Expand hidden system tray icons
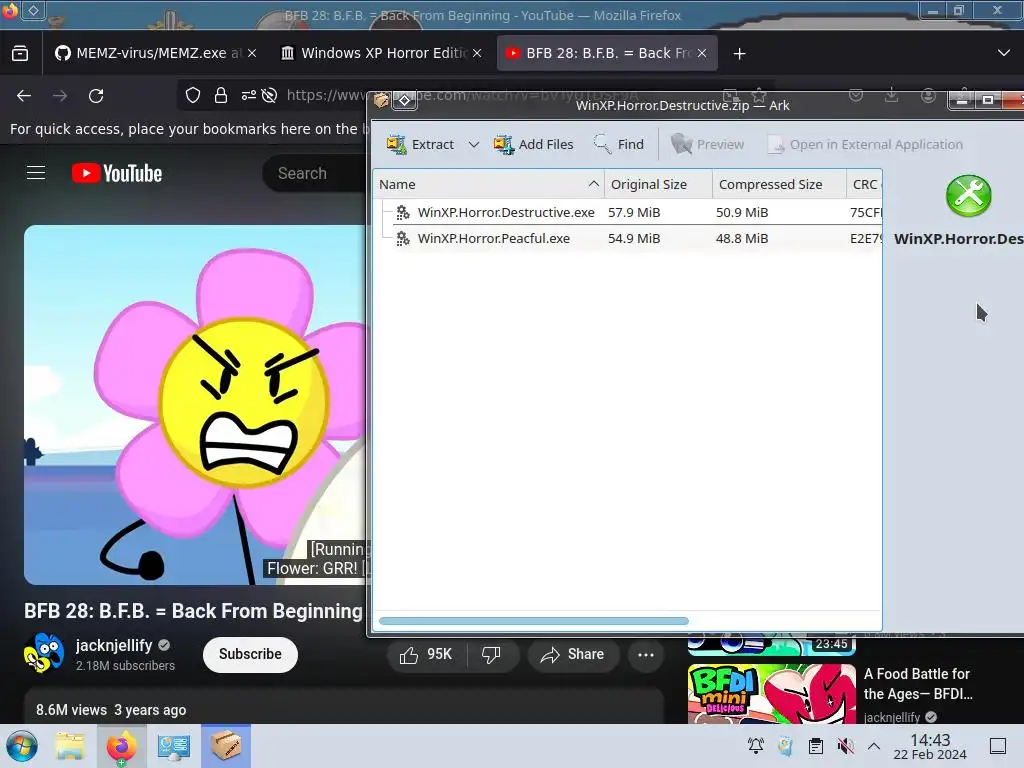 tap(874, 746)
